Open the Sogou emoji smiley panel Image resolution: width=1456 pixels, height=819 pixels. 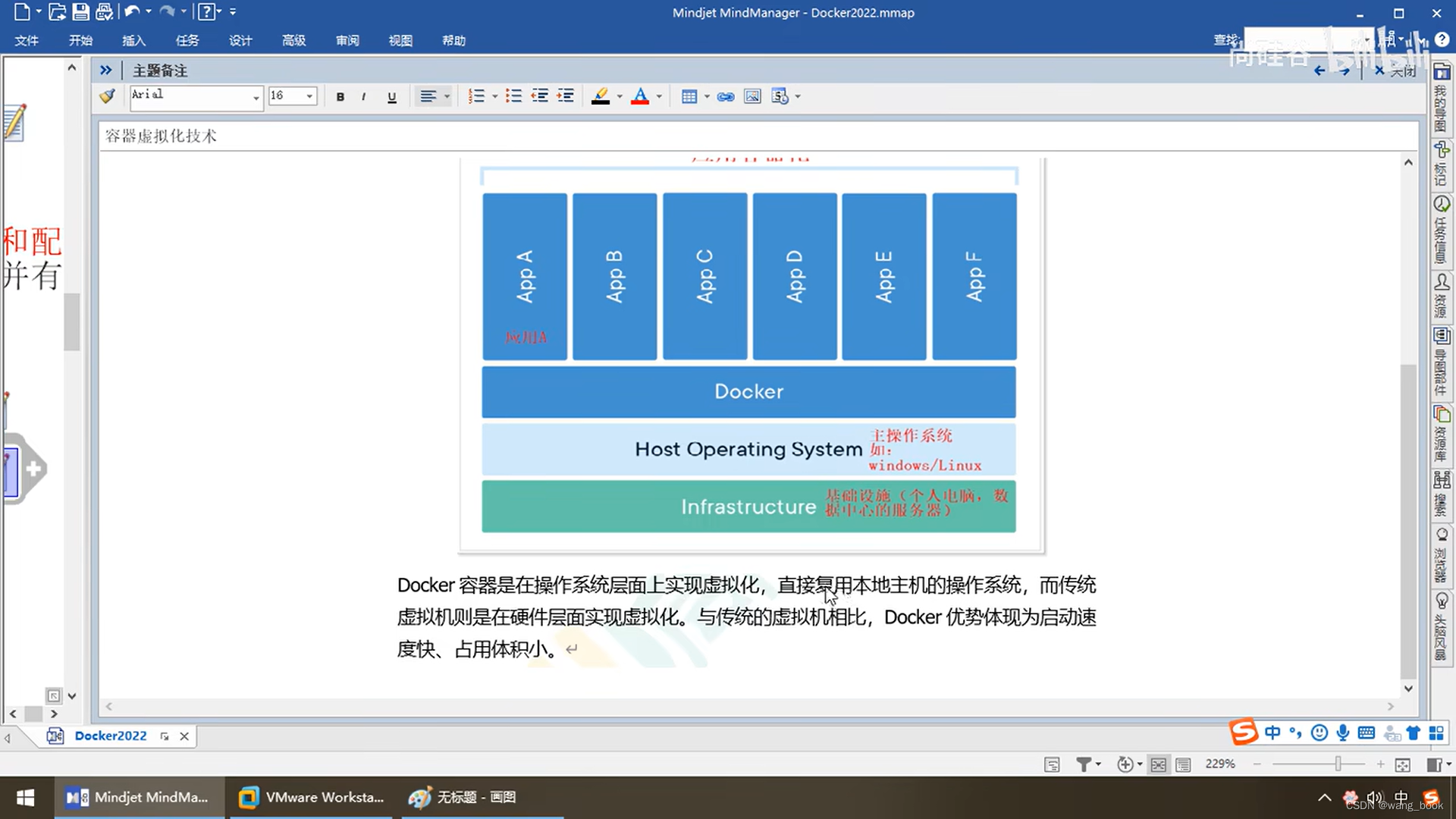click(1319, 733)
